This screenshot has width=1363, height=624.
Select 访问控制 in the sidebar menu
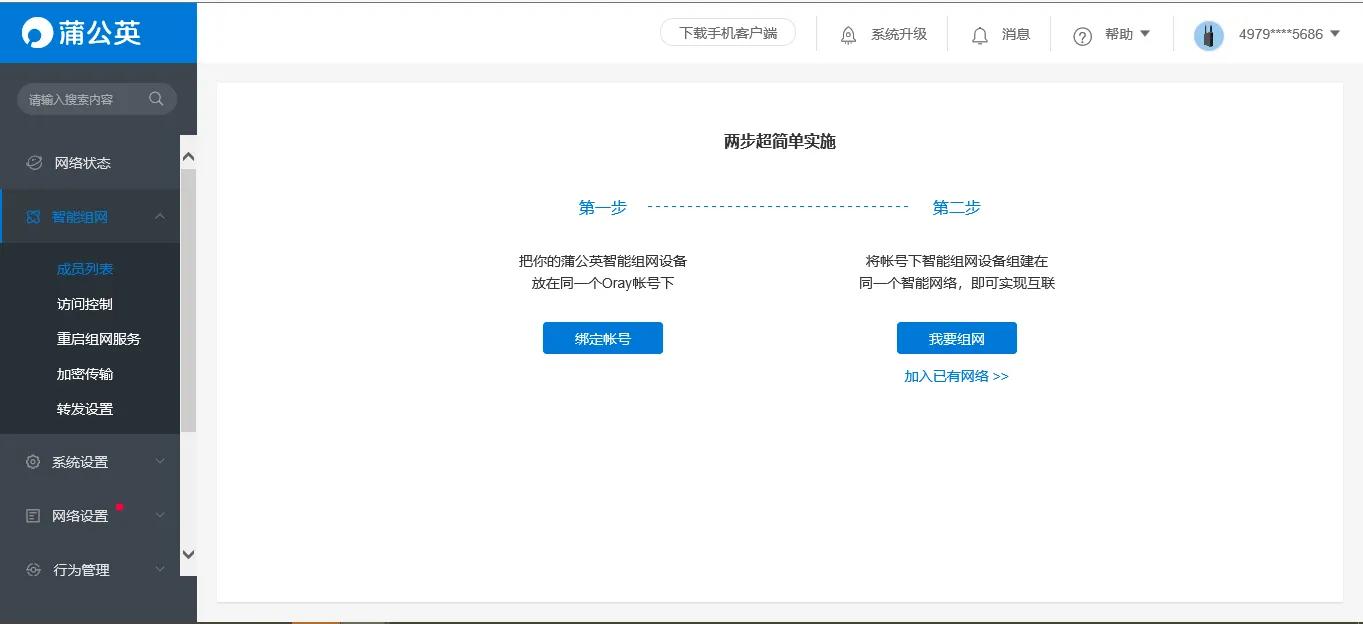click(86, 303)
